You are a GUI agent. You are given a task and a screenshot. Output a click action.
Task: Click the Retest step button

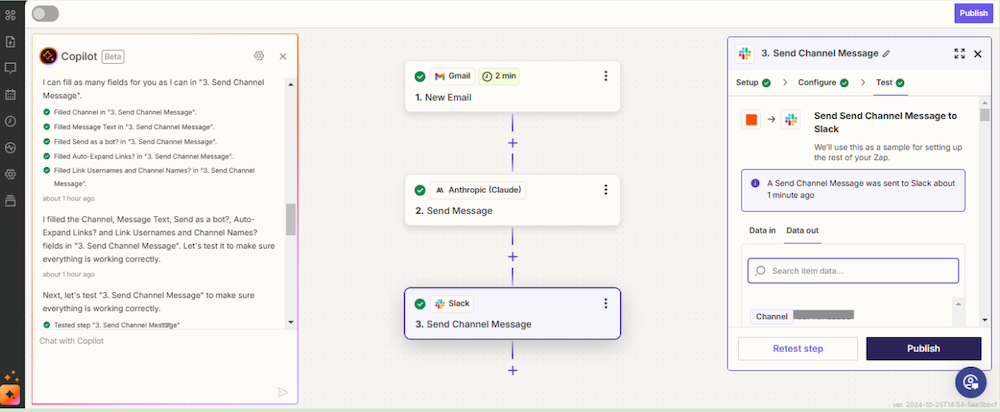click(x=798, y=349)
